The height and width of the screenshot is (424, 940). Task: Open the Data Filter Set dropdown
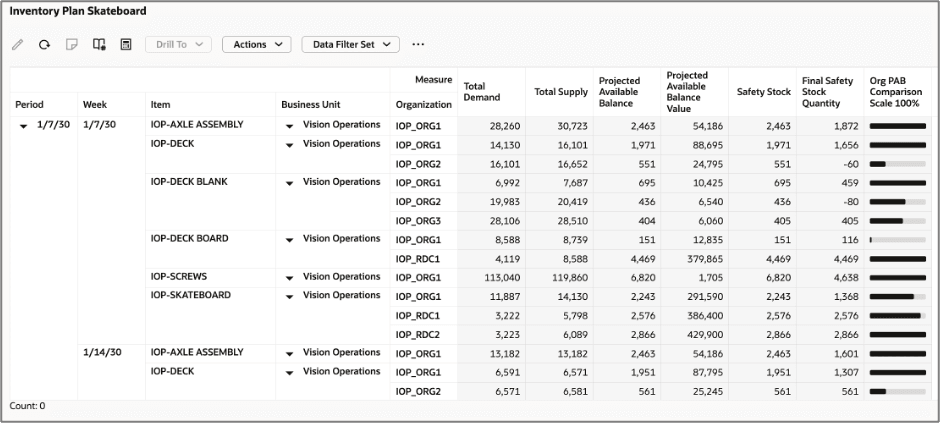pos(351,44)
